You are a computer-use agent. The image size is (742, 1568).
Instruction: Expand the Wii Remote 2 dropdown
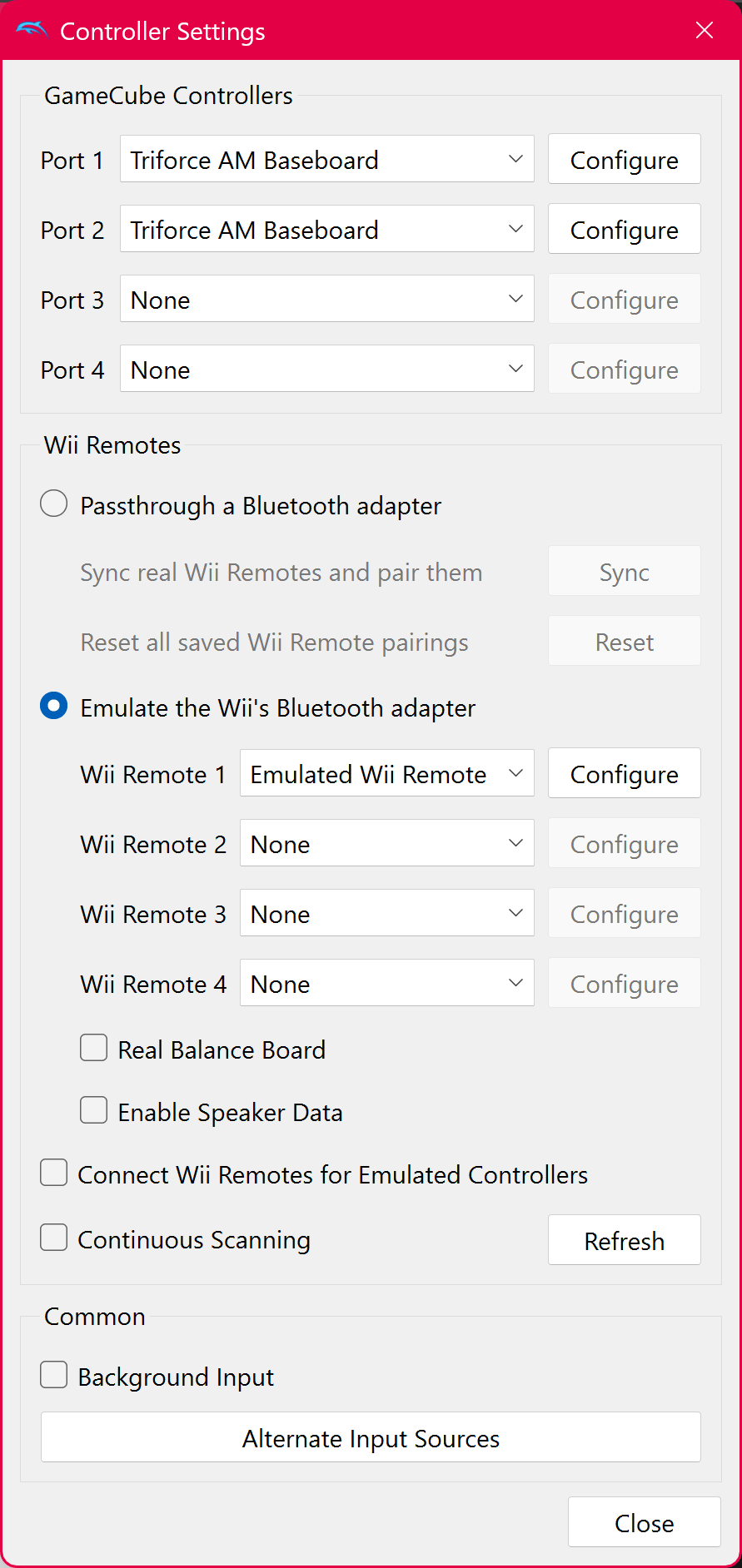tap(387, 843)
